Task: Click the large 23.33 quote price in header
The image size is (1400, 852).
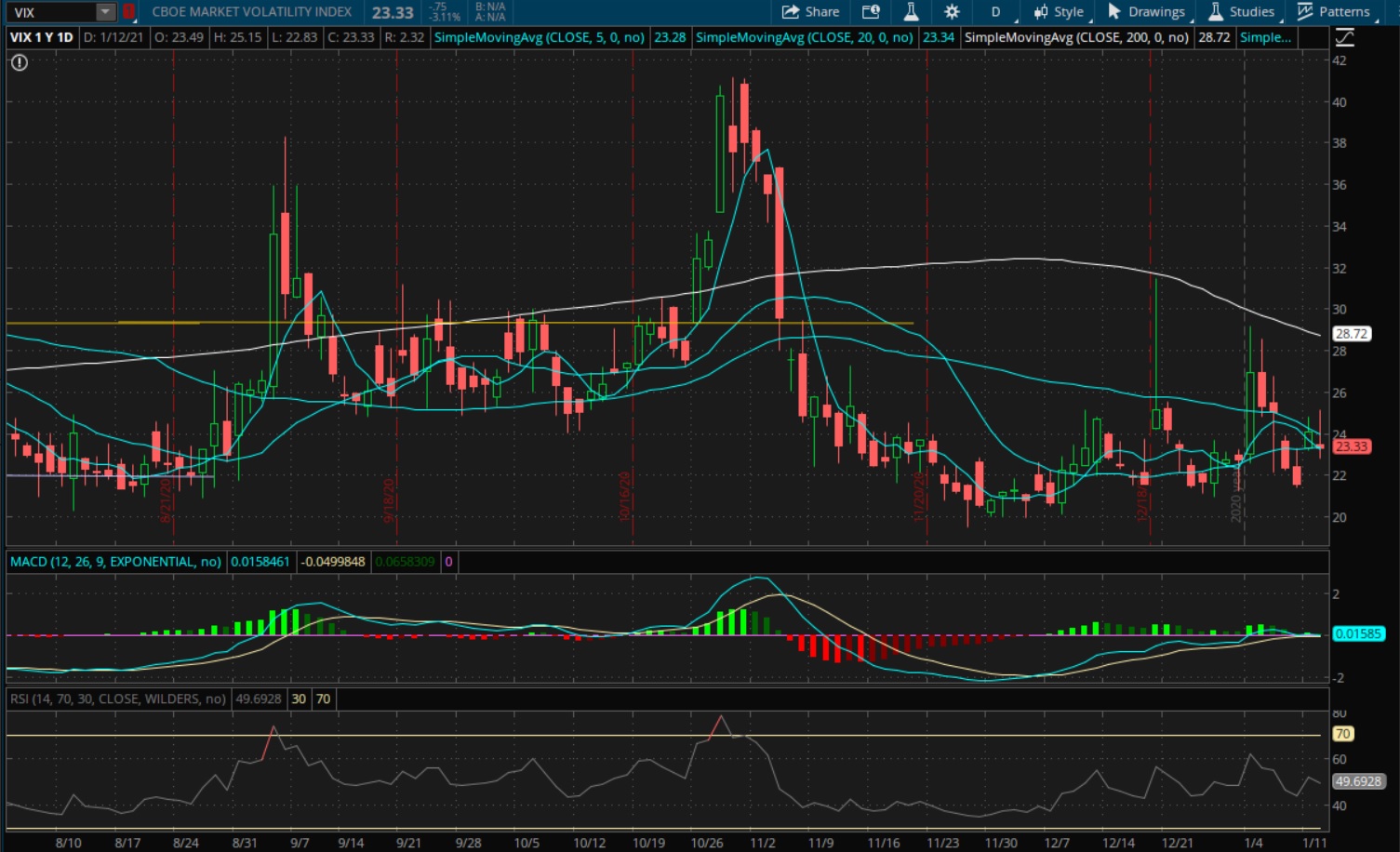Action: pyautogui.click(x=393, y=12)
